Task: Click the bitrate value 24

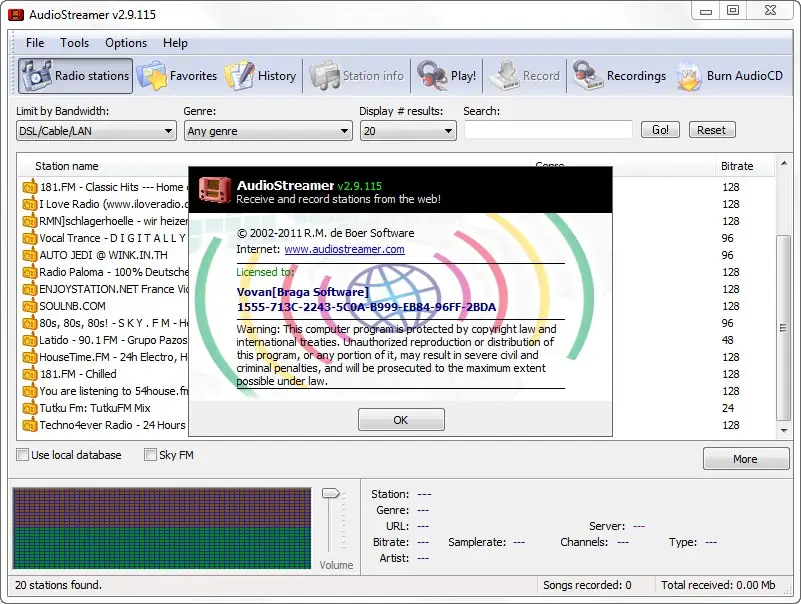Action: (x=727, y=408)
